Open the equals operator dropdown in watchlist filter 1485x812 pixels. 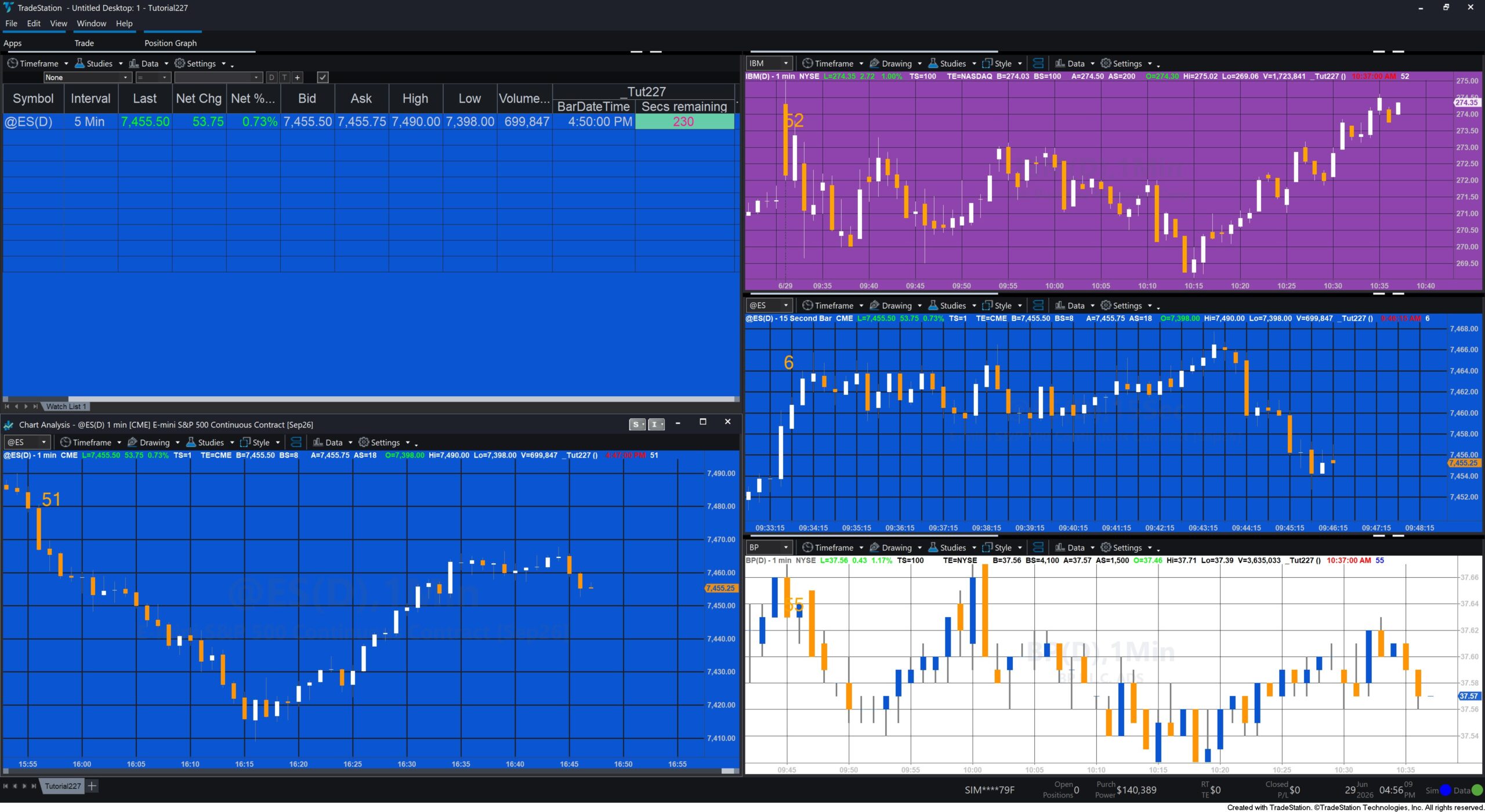tap(153, 77)
